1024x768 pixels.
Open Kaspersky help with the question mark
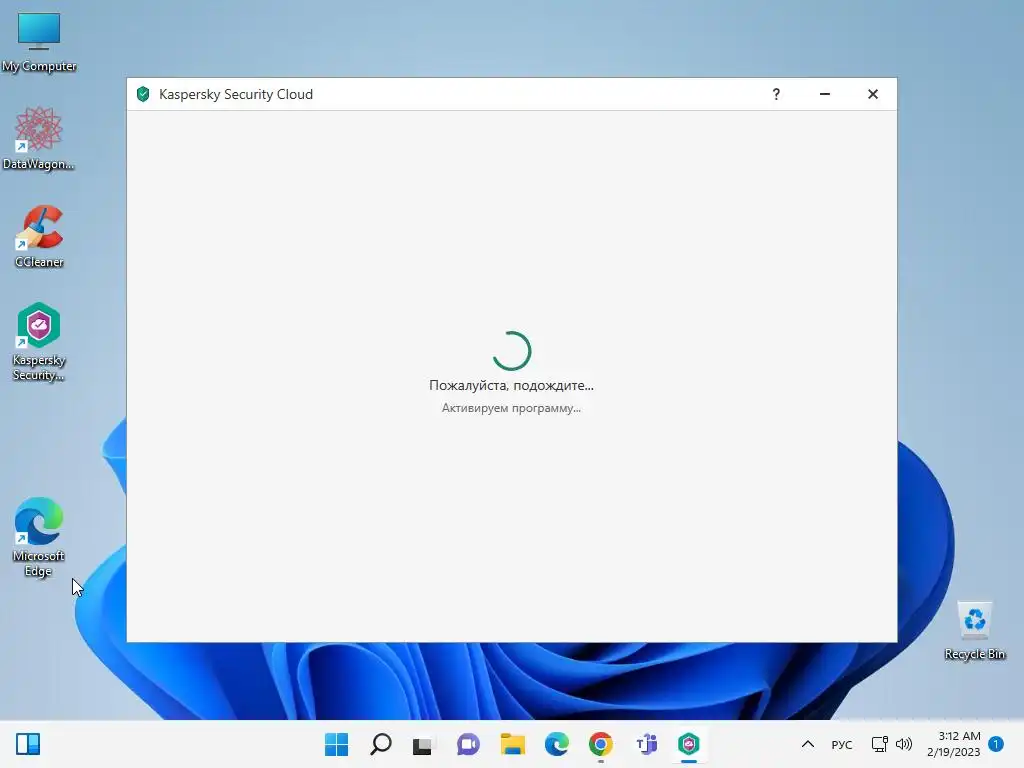pyautogui.click(x=776, y=94)
